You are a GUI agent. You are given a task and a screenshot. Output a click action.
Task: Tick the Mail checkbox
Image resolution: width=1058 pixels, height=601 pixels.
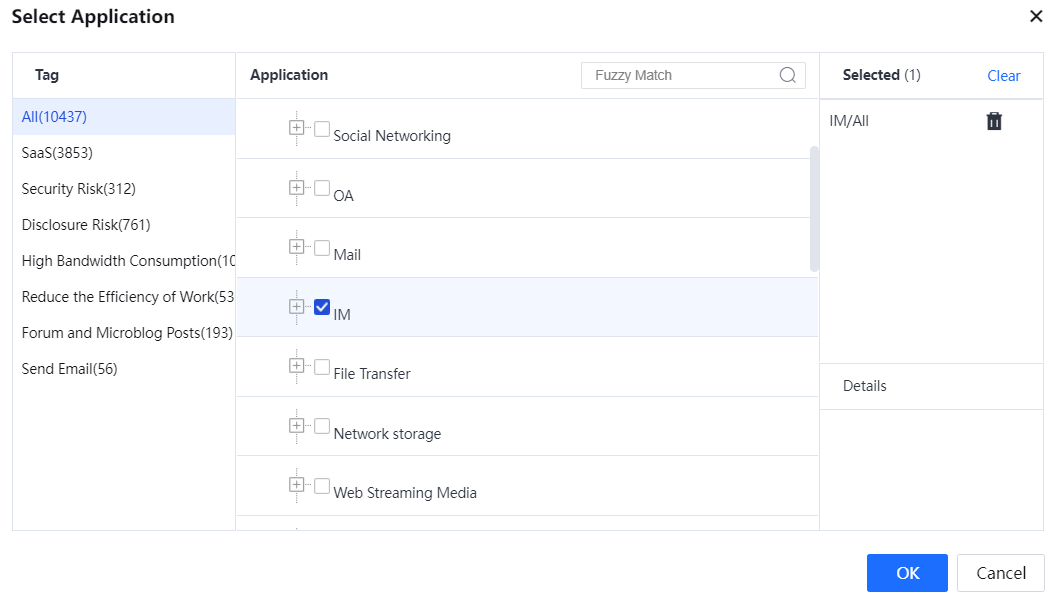tap(322, 248)
